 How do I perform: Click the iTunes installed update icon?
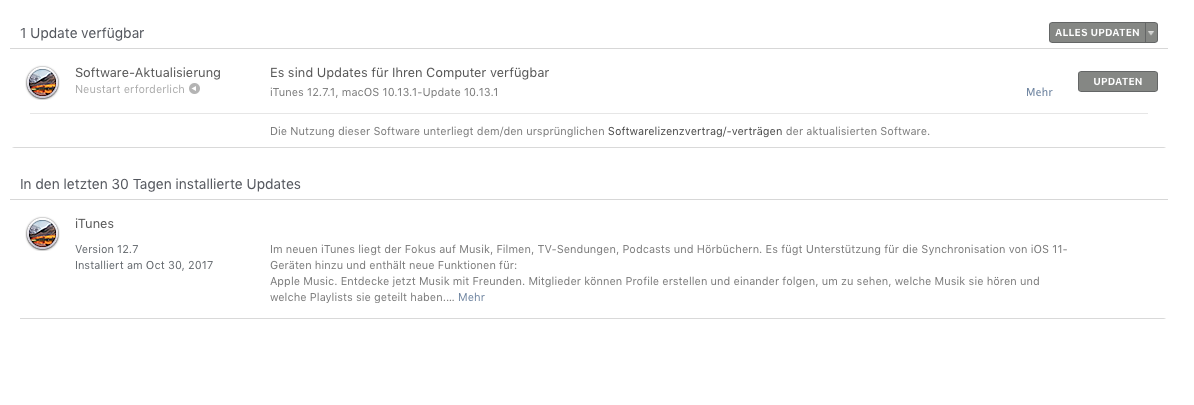click(42, 234)
